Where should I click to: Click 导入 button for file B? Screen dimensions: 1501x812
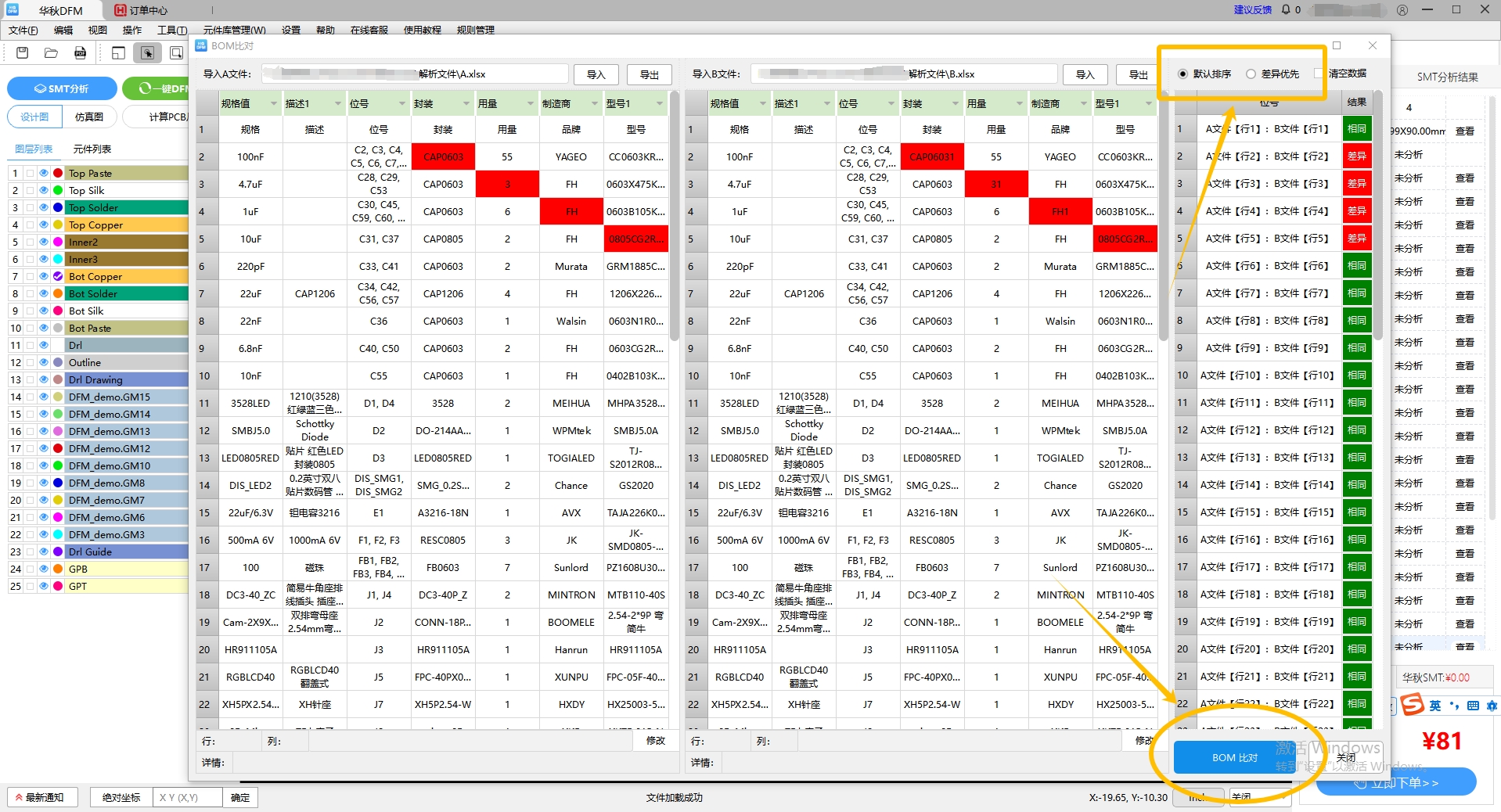point(1085,74)
